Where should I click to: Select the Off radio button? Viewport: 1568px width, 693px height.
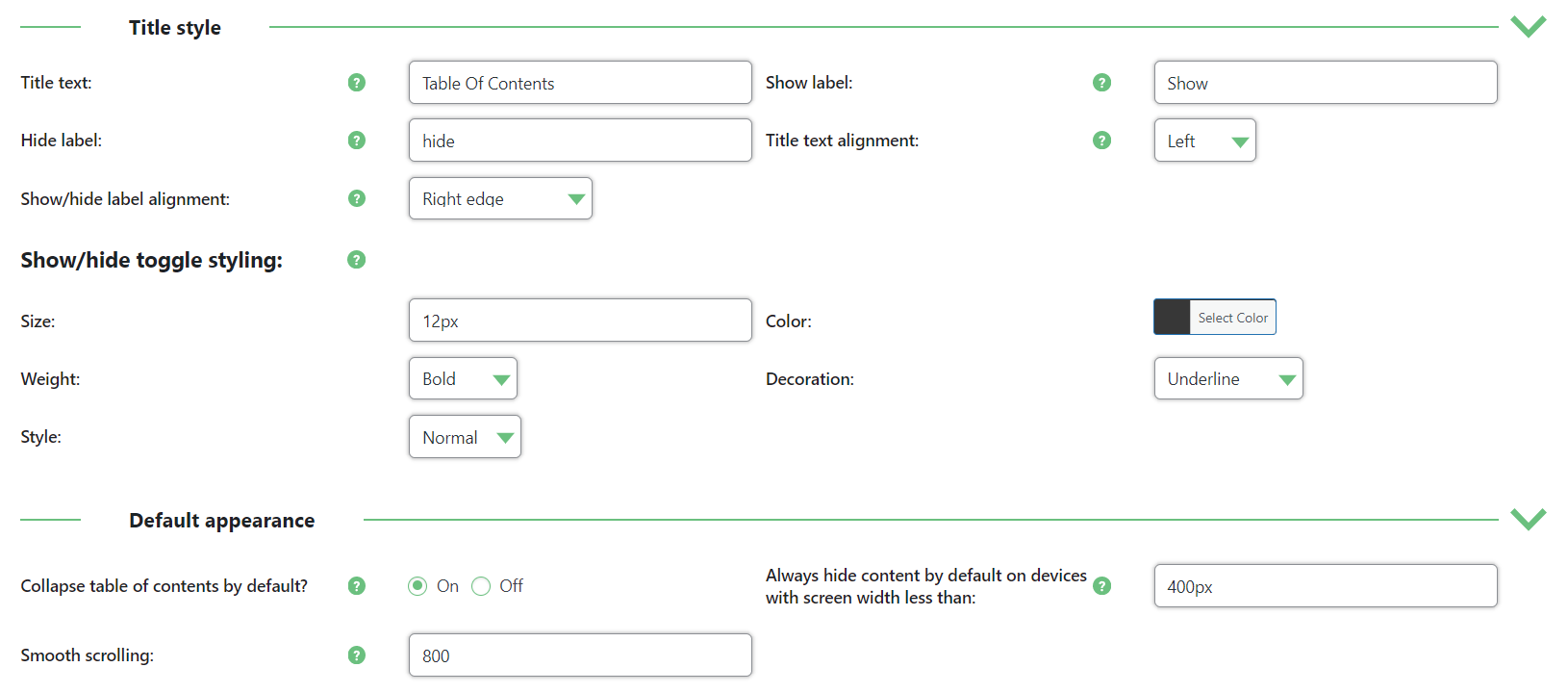481,586
